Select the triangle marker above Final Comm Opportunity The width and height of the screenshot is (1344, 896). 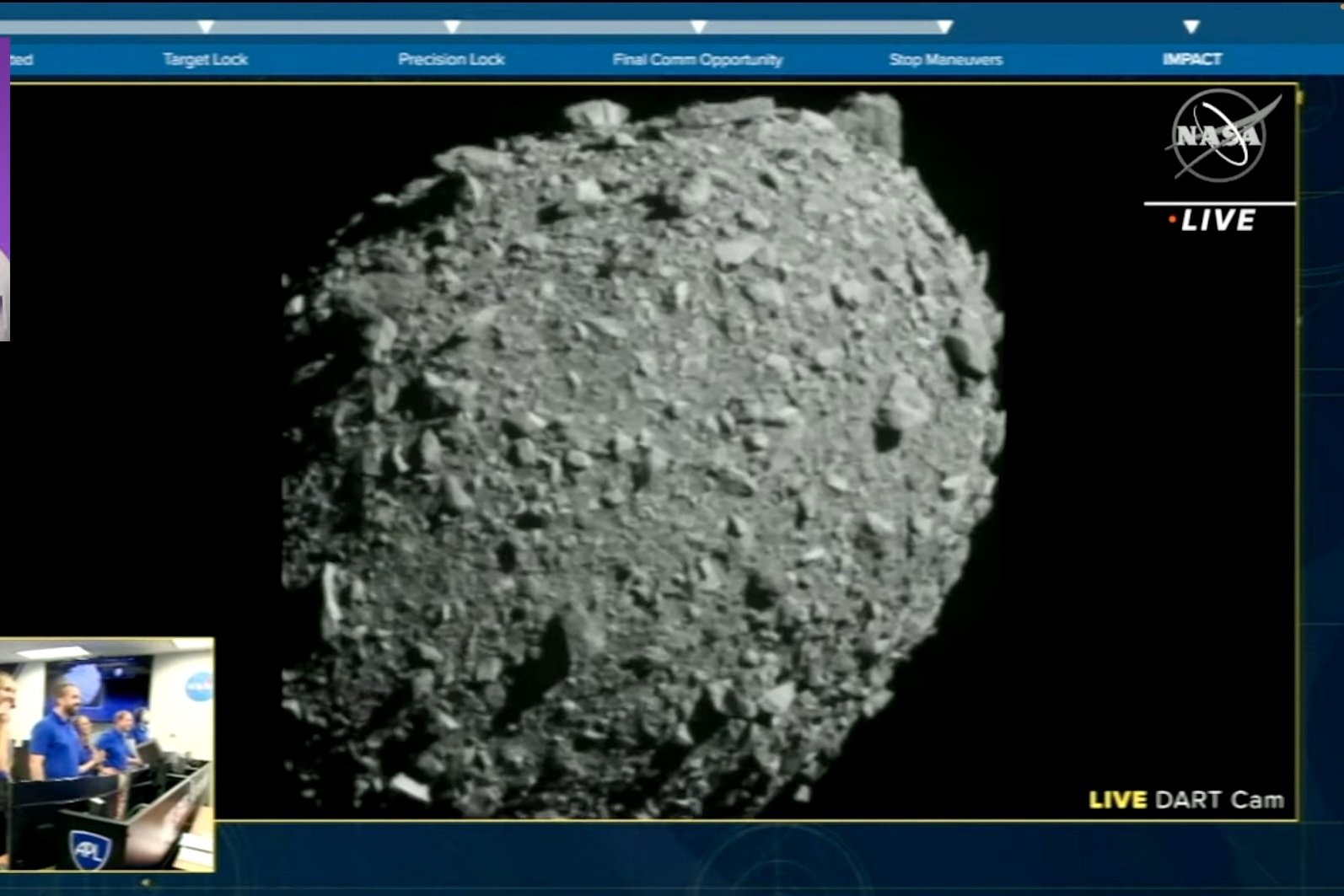(x=698, y=27)
